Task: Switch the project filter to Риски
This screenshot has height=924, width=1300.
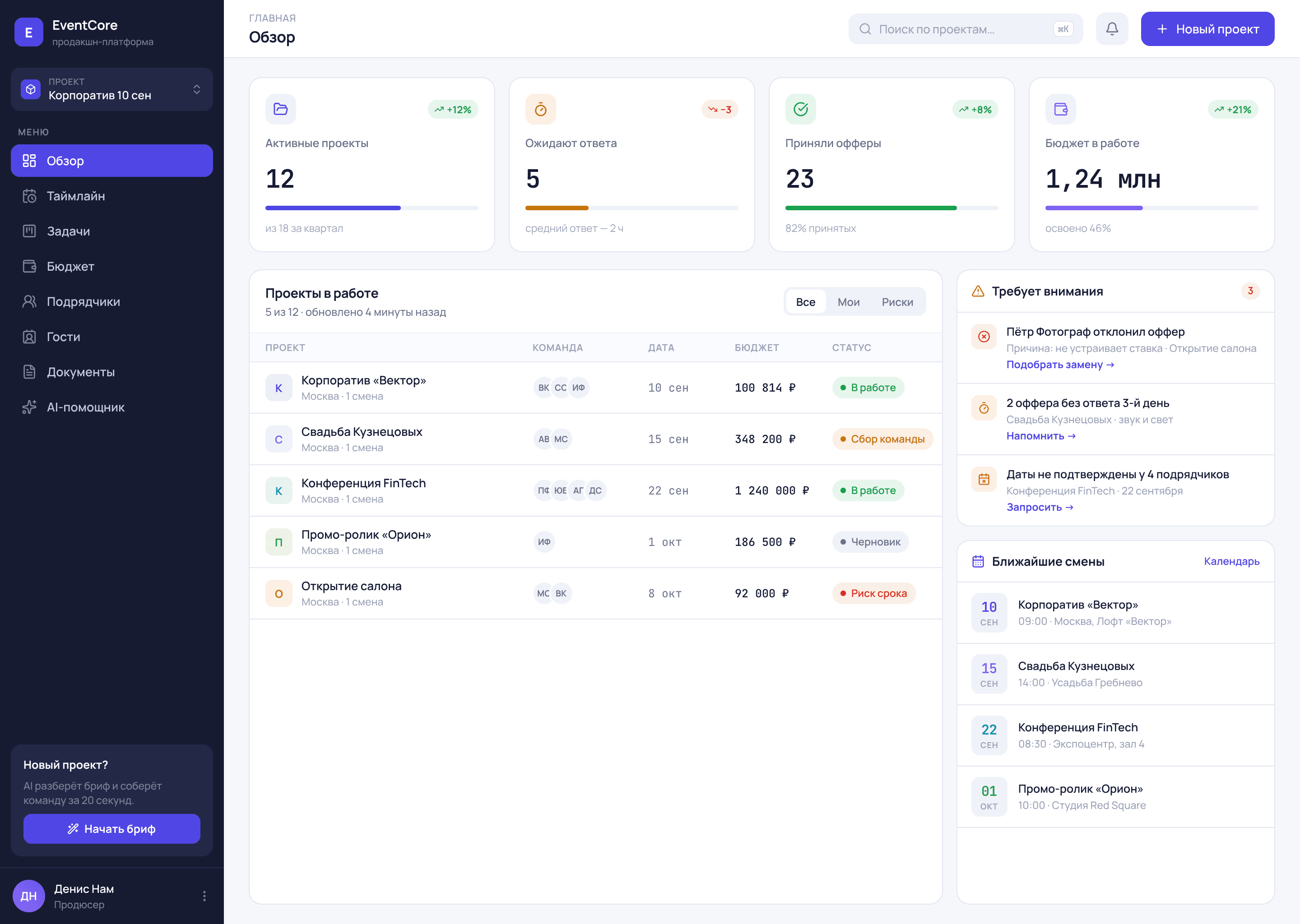Action: point(897,302)
